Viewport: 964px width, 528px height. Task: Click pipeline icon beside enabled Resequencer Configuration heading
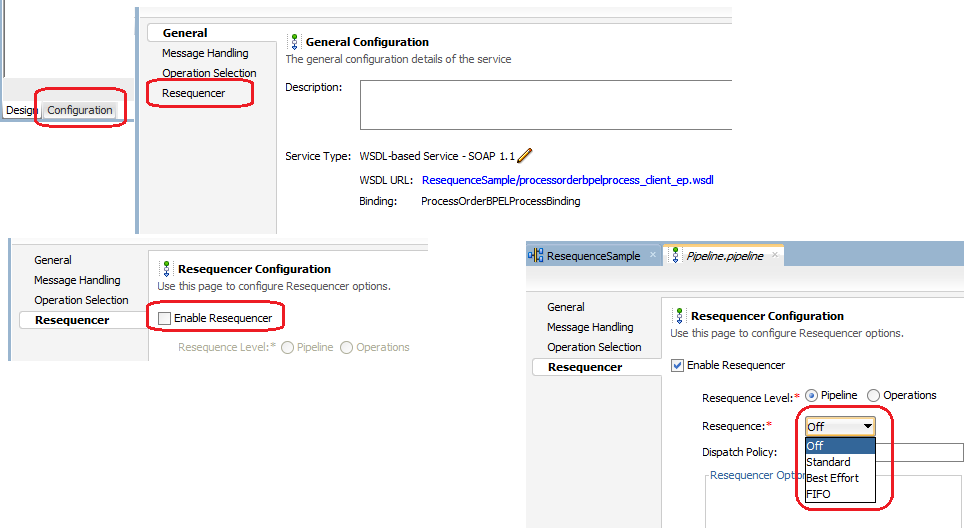679,316
